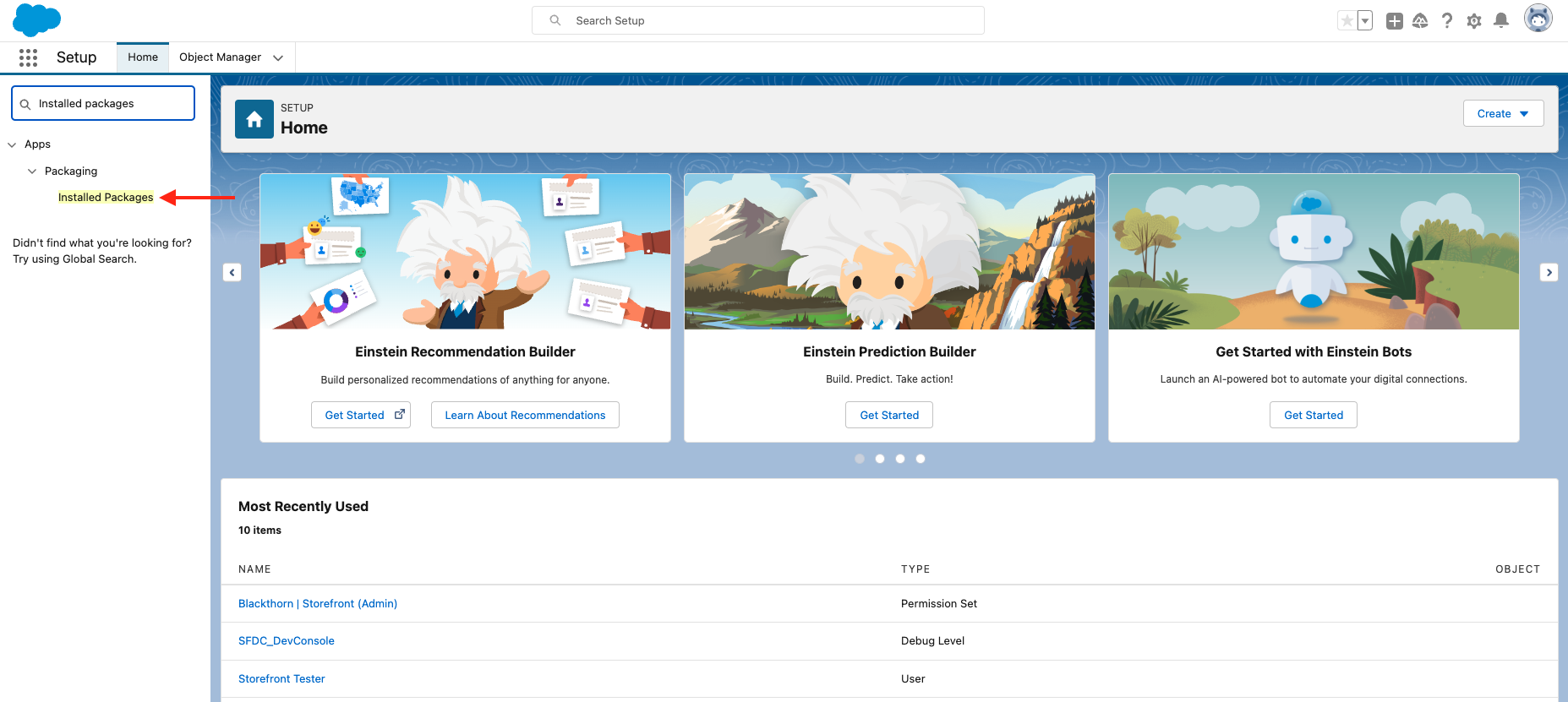1568x702 pixels.
Task: Select the first carousel indicator dot
Action: [x=860, y=459]
